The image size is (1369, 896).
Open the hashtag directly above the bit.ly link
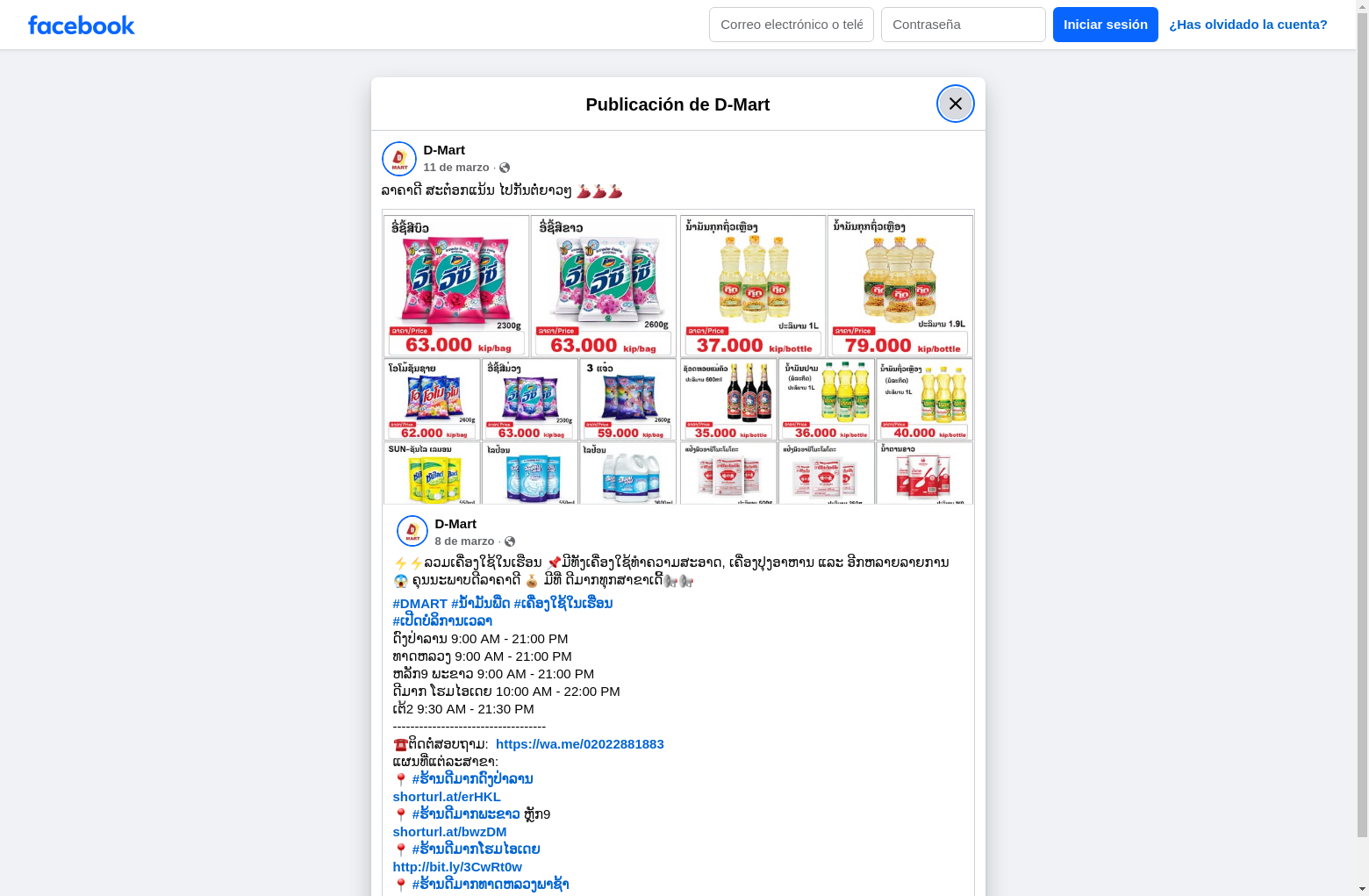(x=476, y=849)
